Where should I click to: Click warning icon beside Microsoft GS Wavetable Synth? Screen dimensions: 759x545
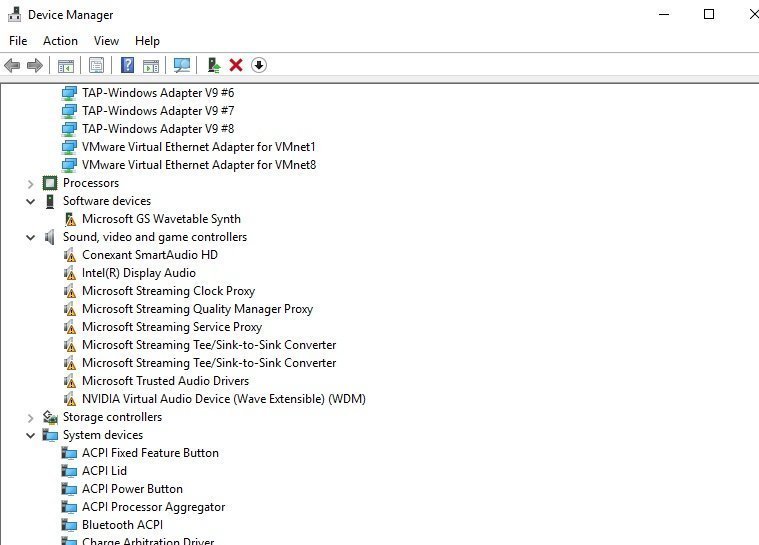tap(70, 219)
